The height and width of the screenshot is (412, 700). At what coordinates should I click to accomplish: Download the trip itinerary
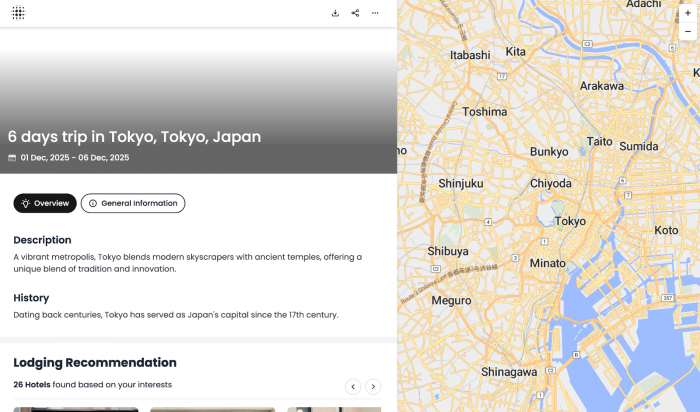point(335,13)
